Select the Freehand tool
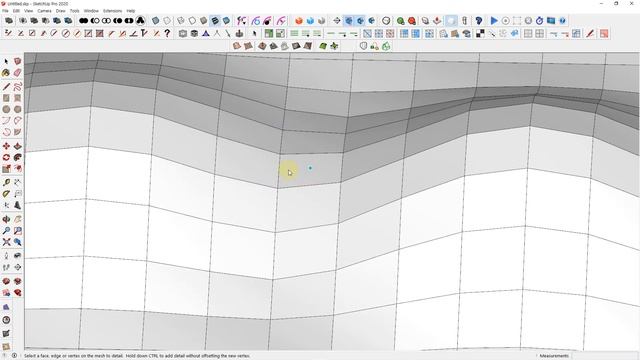 (18, 87)
